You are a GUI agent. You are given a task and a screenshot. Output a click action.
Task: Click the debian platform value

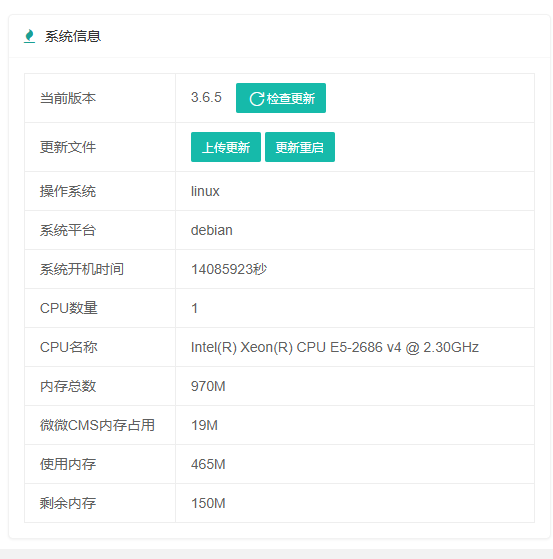(211, 230)
